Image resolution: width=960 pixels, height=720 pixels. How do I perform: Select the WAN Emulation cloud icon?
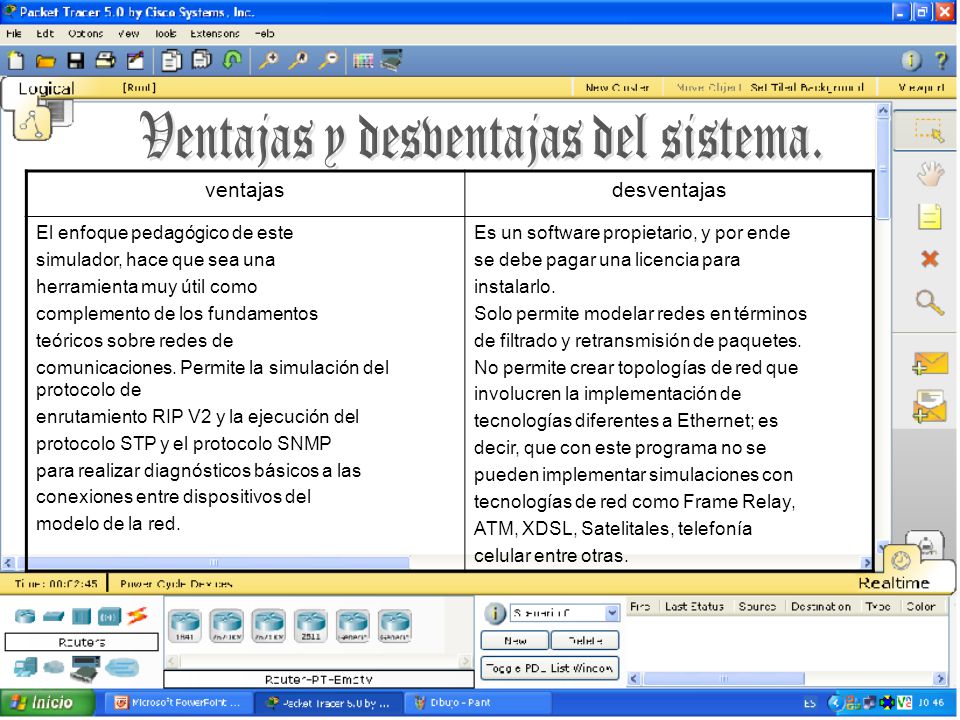pos(54,666)
